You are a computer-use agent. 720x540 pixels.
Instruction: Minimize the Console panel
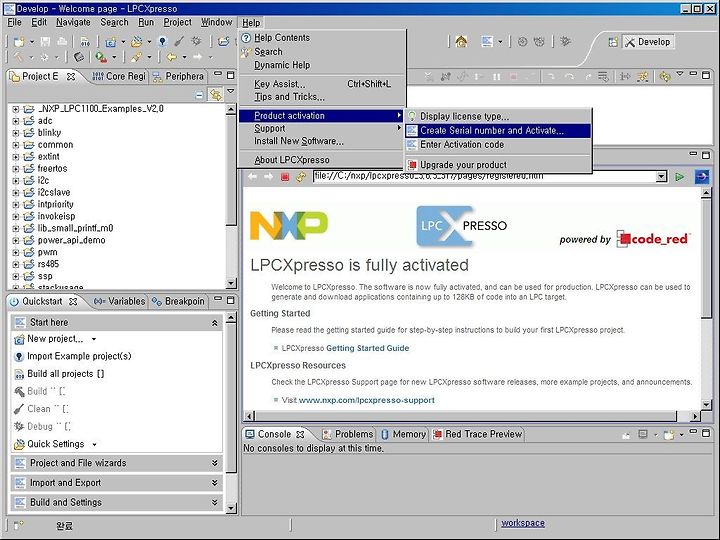click(x=693, y=433)
